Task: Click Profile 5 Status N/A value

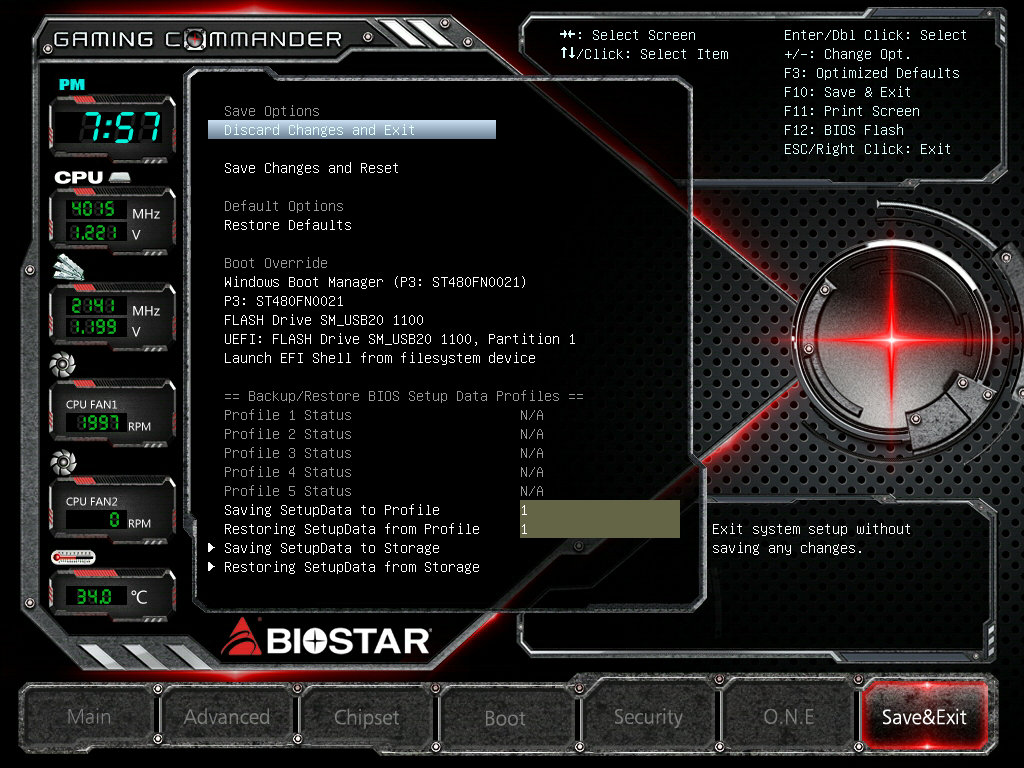Action: [x=532, y=491]
